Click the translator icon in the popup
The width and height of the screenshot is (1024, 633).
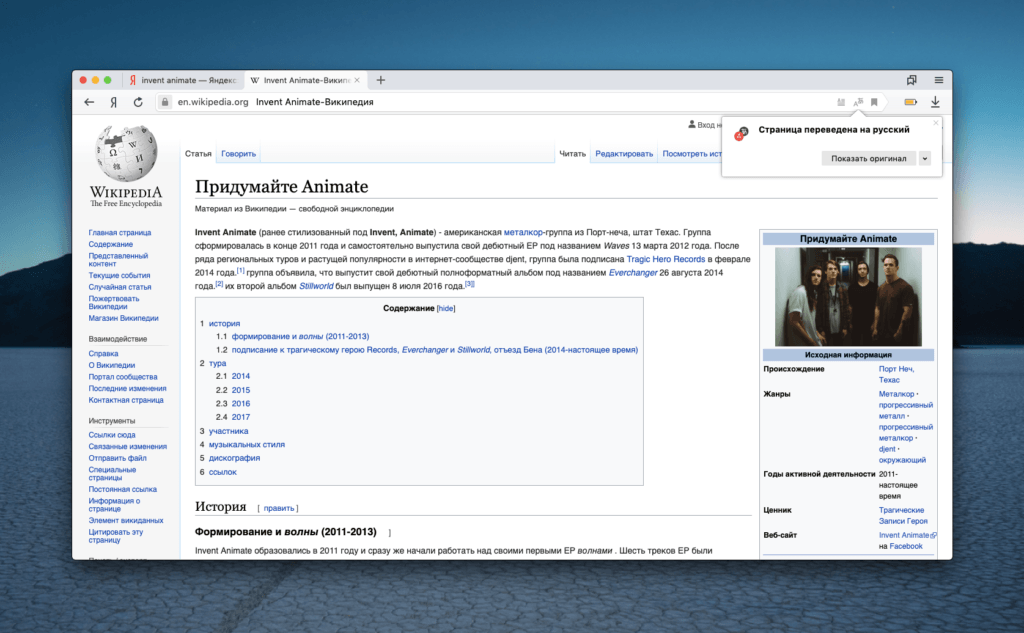741,133
